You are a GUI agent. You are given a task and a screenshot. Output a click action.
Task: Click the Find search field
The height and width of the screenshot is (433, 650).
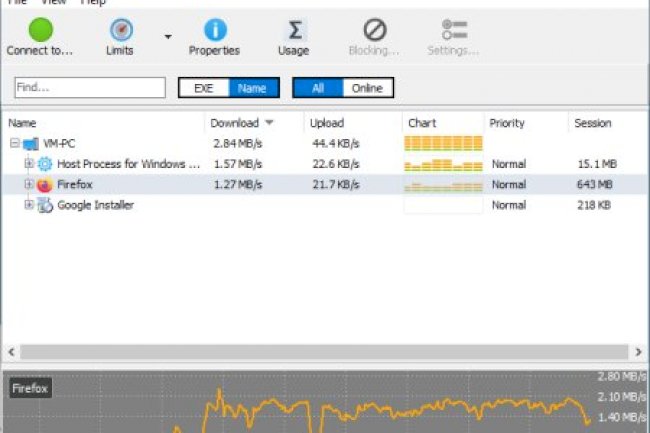(90, 88)
